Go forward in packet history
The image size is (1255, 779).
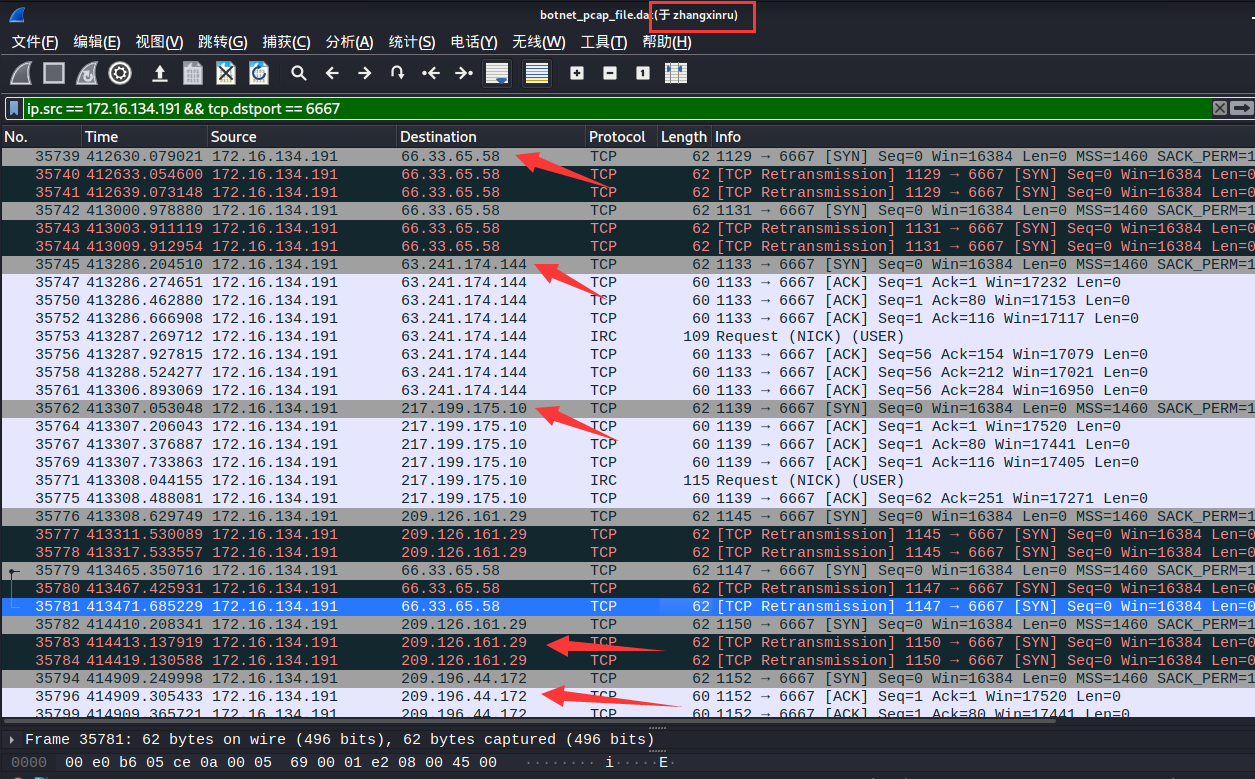tap(365, 73)
